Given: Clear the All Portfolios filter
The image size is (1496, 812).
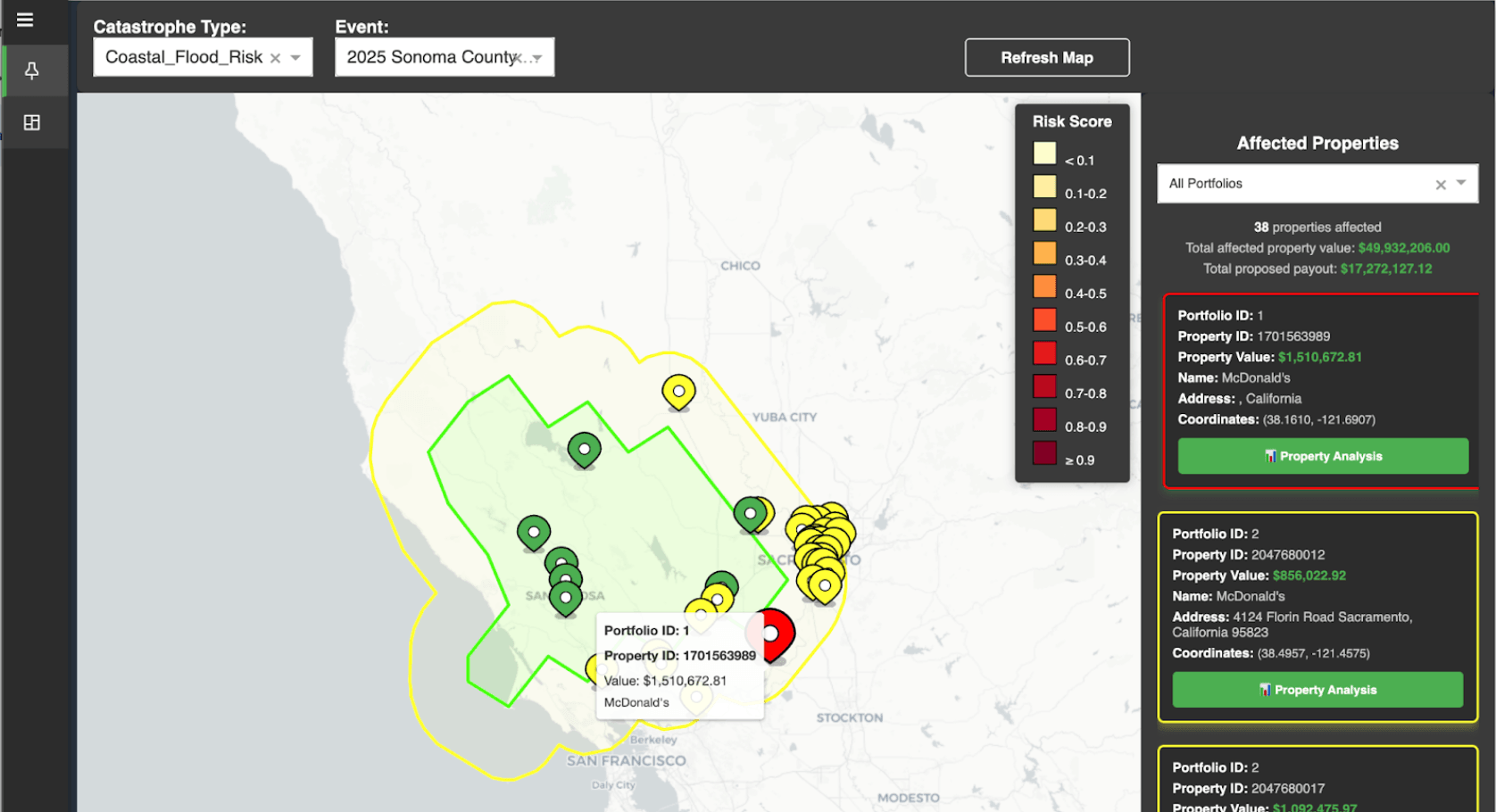Looking at the screenshot, I should pyautogui.click(x=1441, y=185).
